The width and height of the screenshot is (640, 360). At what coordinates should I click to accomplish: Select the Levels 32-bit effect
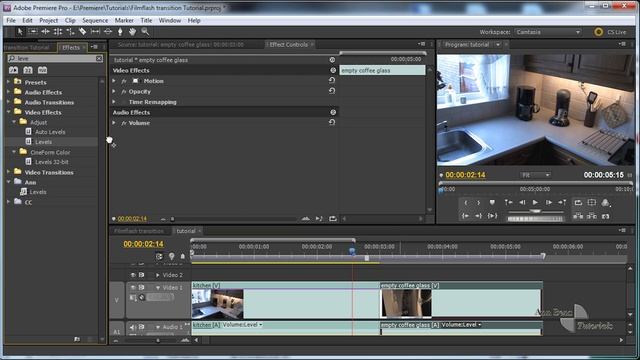[x=51, y=162]
